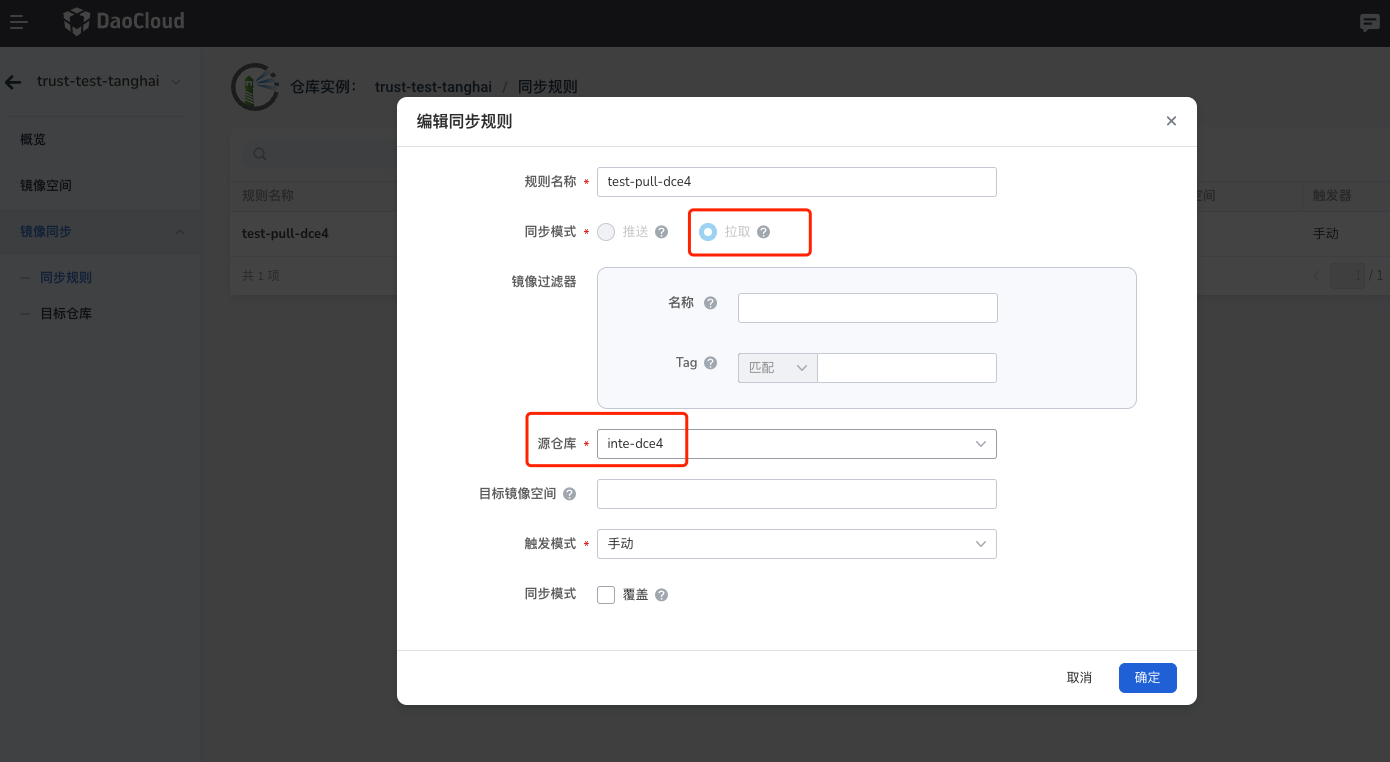Click the 规则名称 input field

[796, 181]
